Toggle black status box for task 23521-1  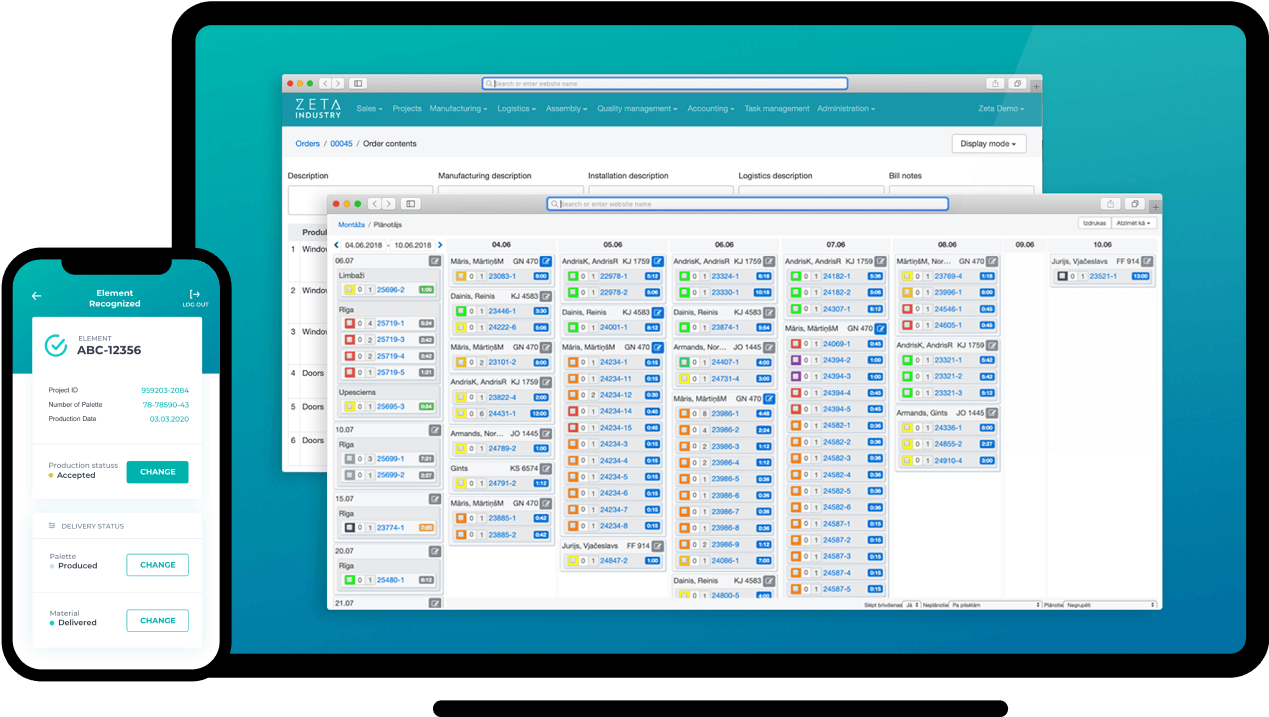click(1062, 276)
